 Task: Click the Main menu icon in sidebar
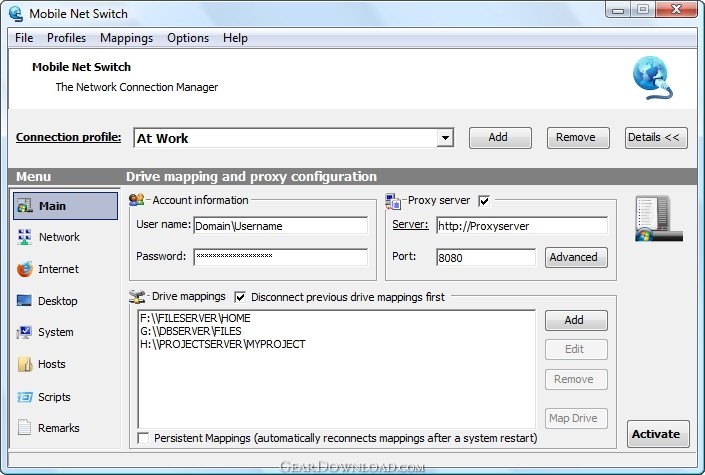(x=25, y=206)
